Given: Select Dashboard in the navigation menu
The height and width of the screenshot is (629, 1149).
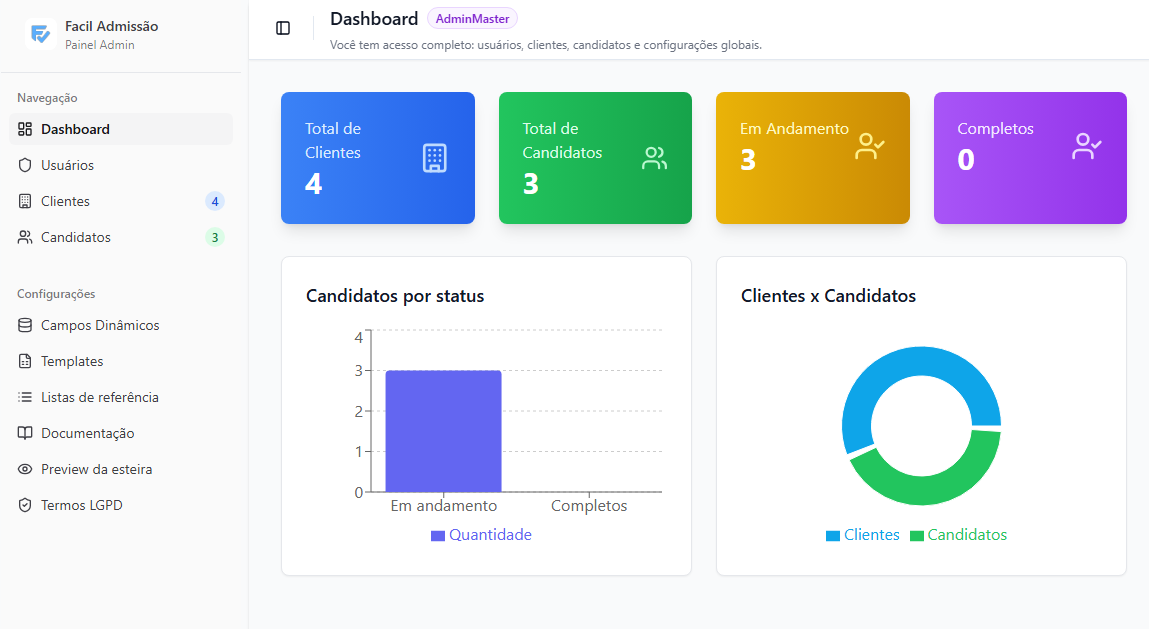Looking at the screenshot, I should [x=75, y=128].
